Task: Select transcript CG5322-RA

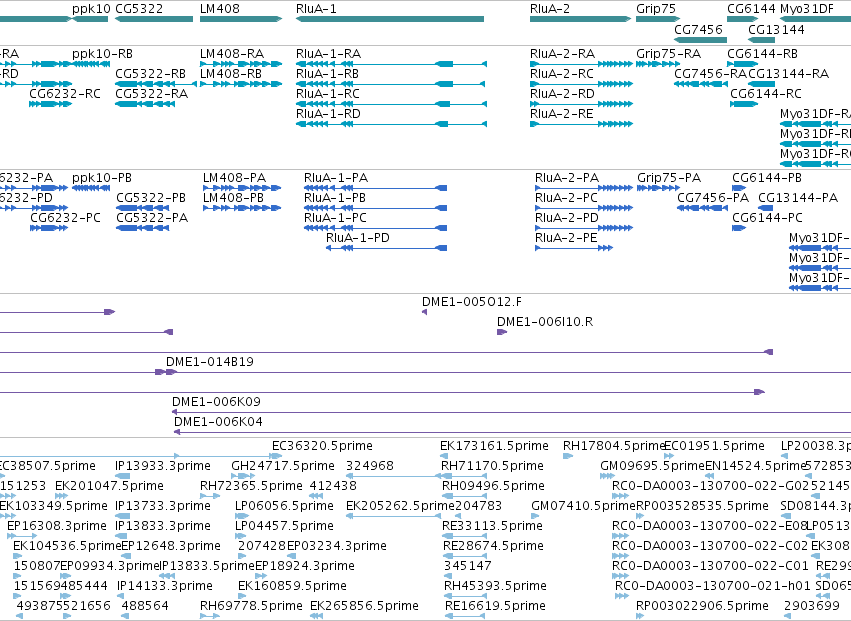Action: pyautogui.click(x=151, y=94)
